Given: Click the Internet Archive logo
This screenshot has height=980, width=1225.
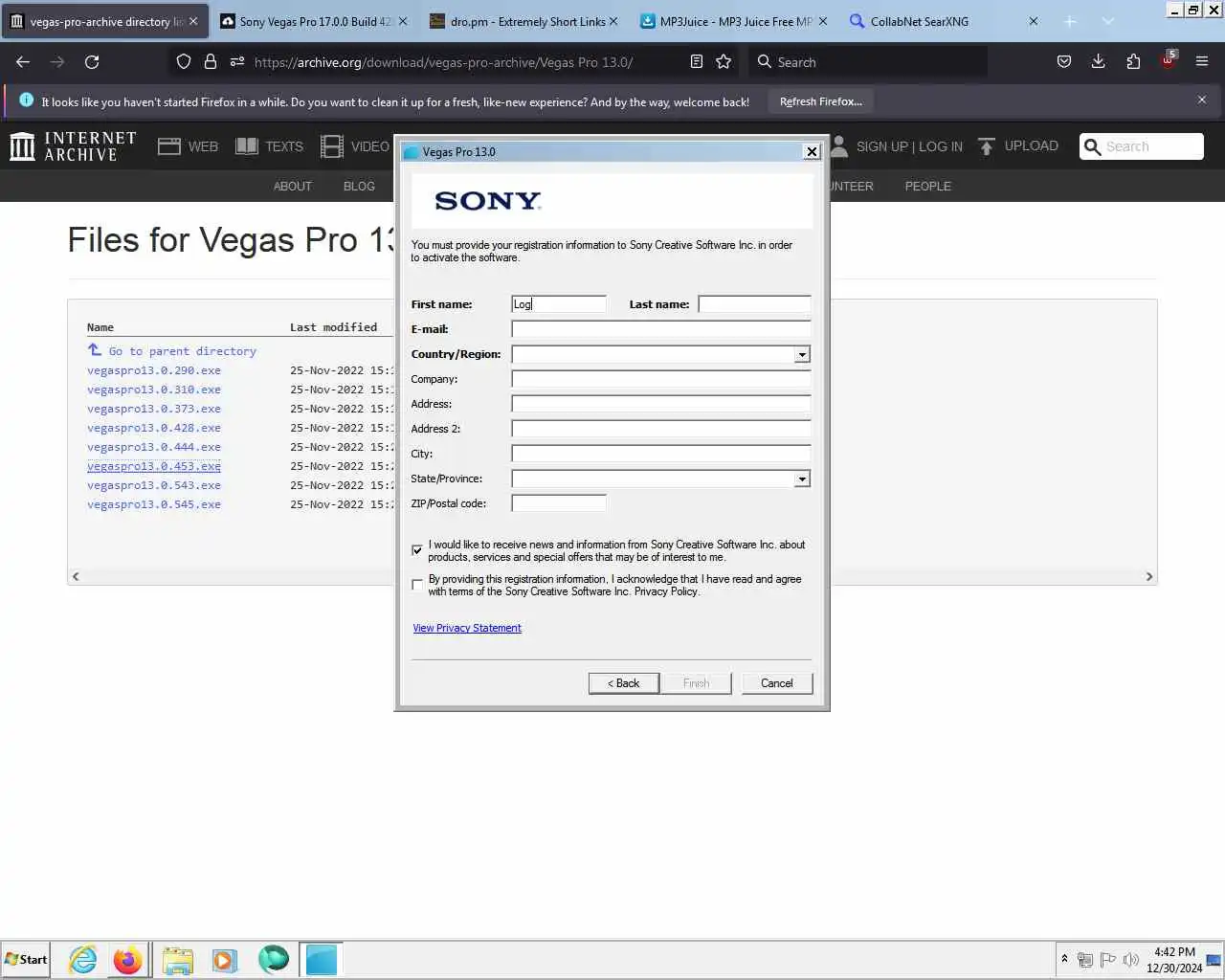Looking at the screenshot, I should 73,146.
